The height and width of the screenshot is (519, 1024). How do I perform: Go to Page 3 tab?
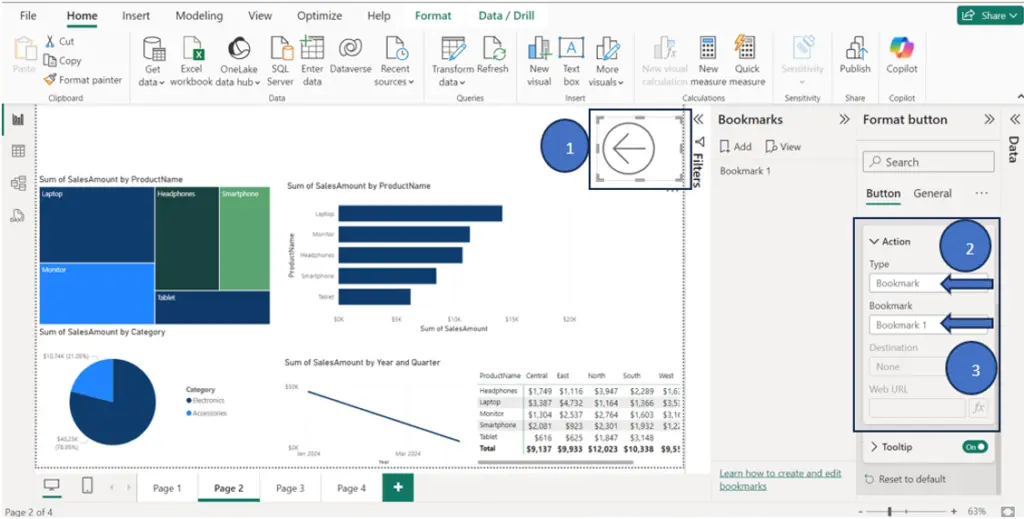click(x=290, y=488)
